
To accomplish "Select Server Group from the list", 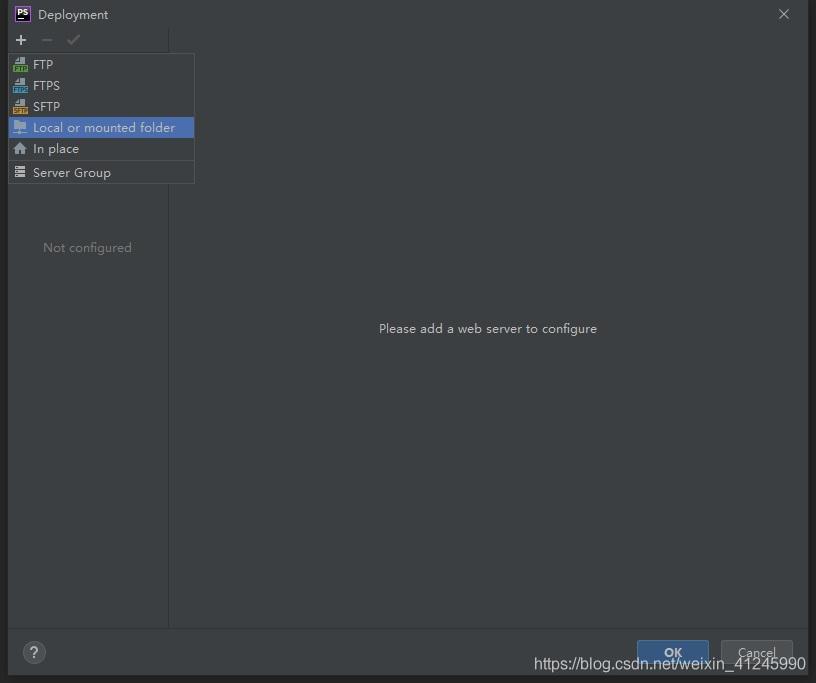I will pyautogui.click(x=72, y=173).
